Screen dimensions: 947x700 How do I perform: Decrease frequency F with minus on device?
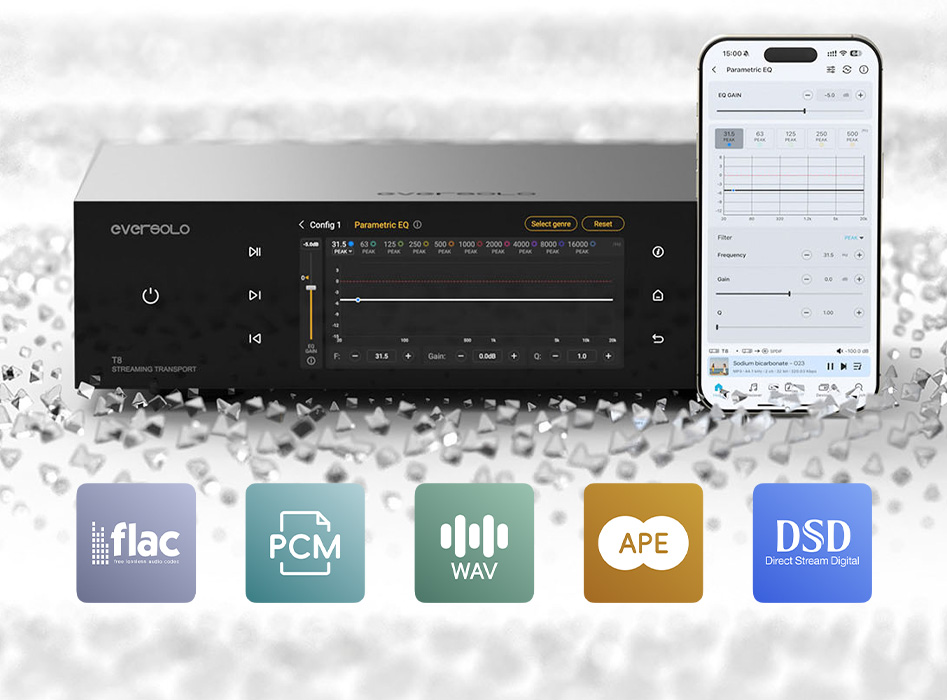(355, 356)
